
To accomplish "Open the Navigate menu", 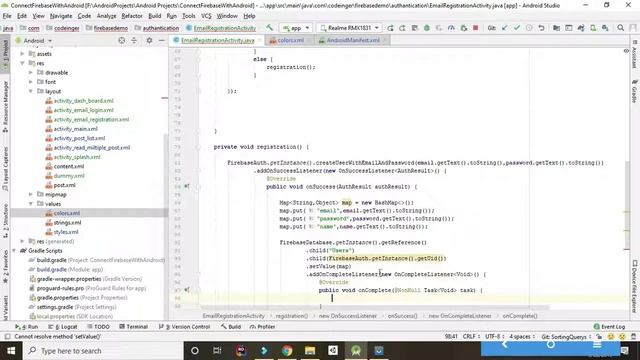I will coord(61,16).
